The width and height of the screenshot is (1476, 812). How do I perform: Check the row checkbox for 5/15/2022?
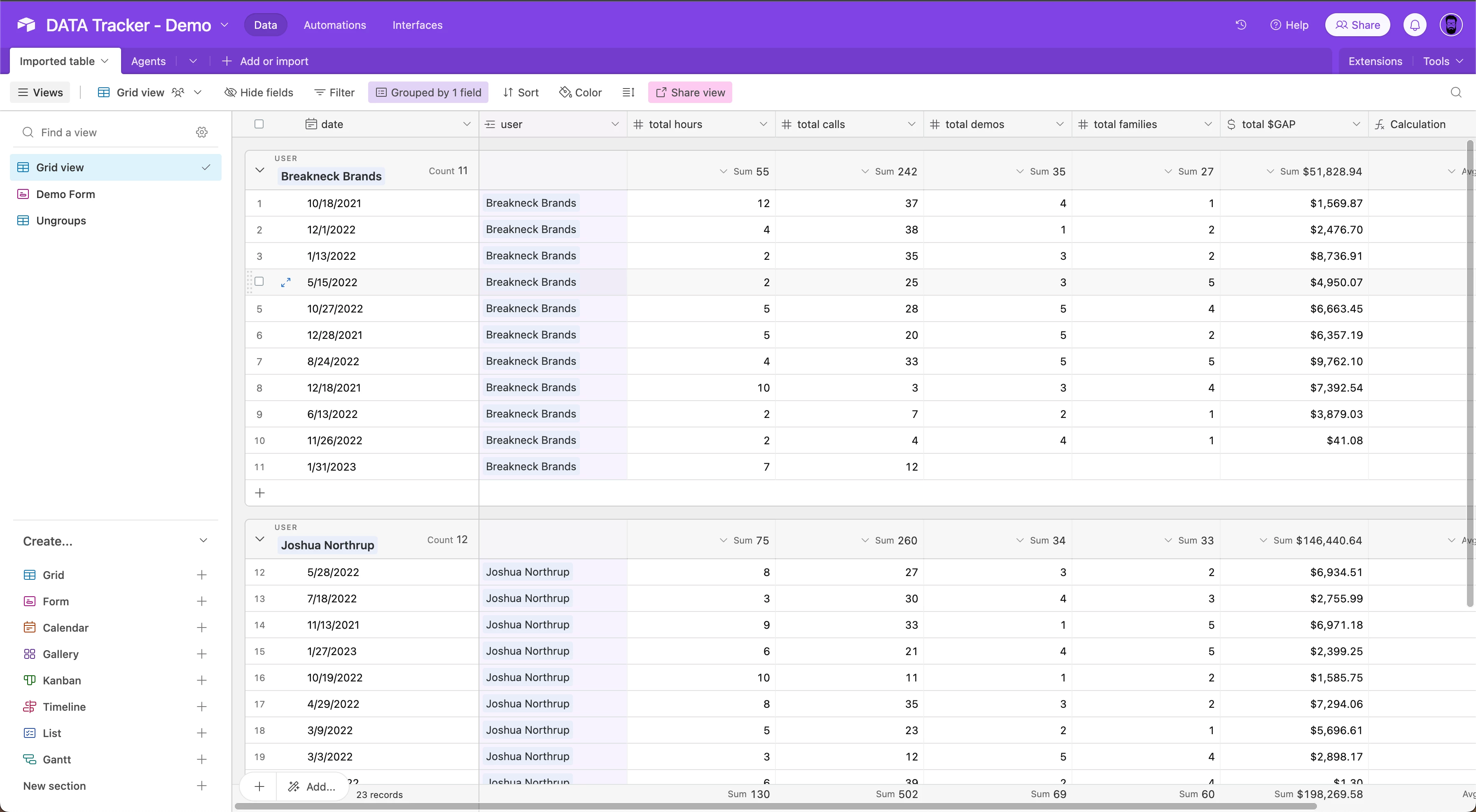(259, 281)
